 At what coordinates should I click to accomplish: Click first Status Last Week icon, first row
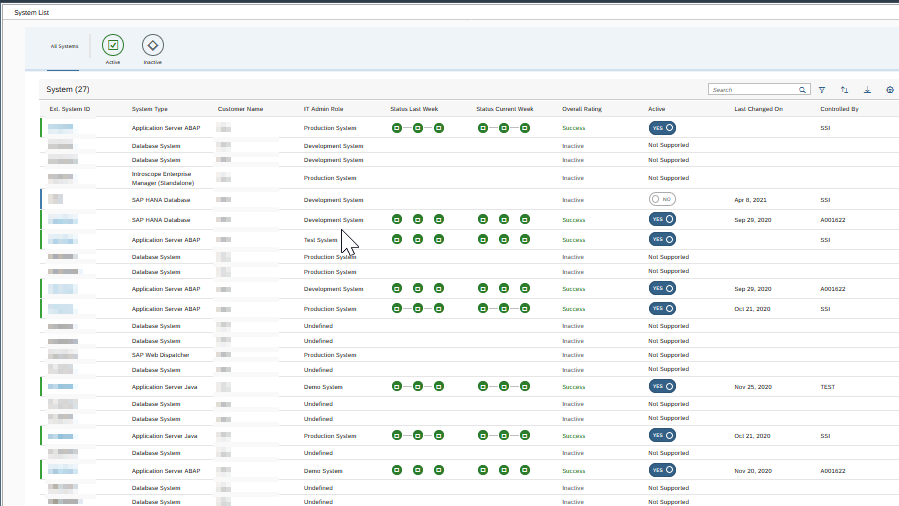(x=396, y=128)
